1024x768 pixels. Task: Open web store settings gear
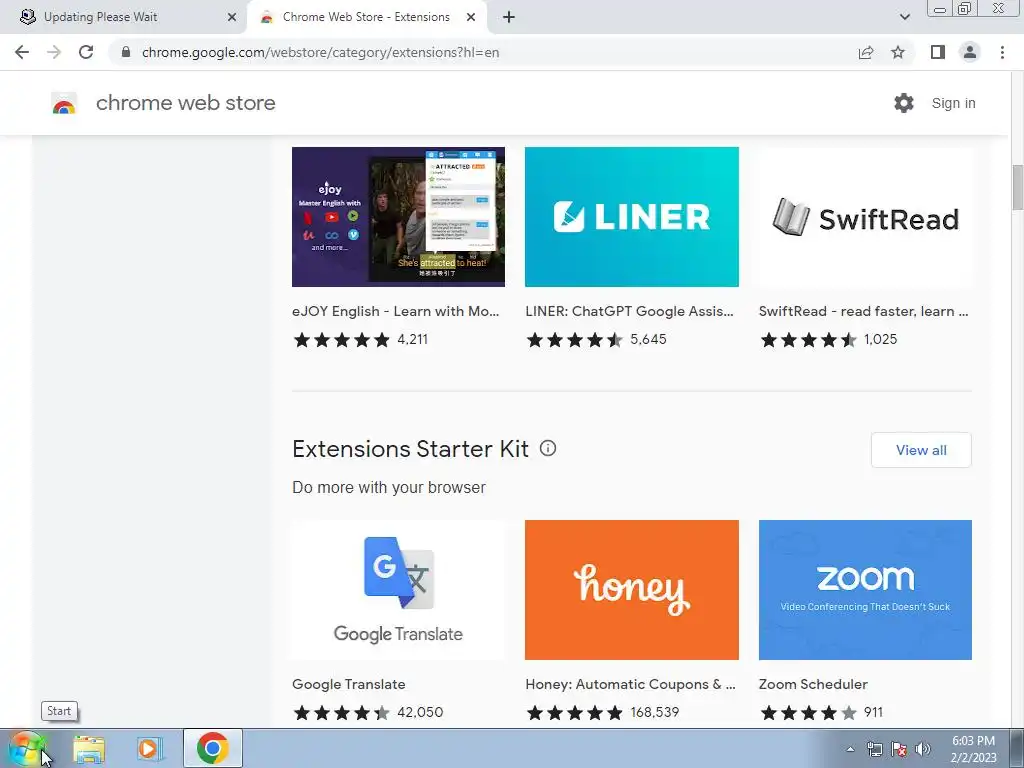click(904, 103)
